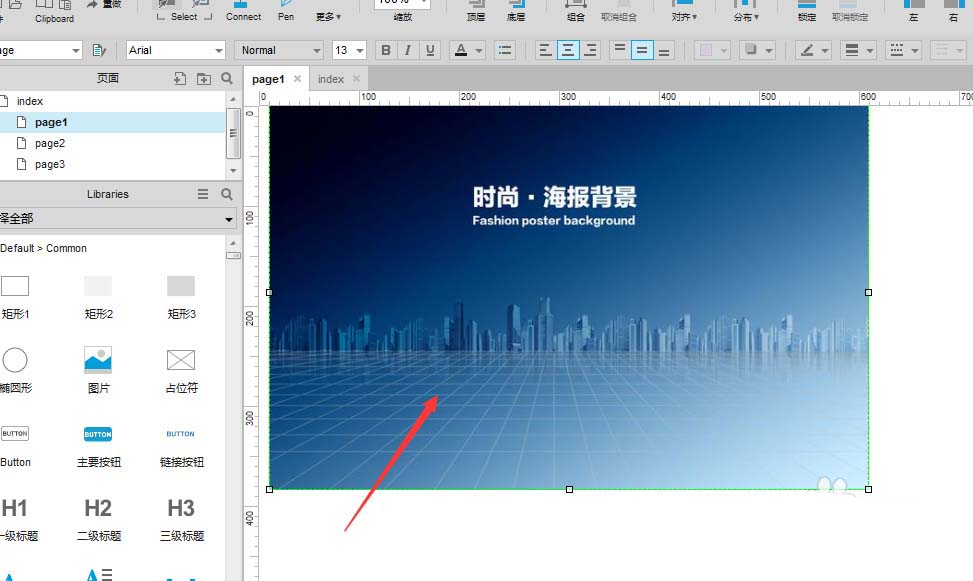Open the Normal font style dropdown

(x=279, y=50)
